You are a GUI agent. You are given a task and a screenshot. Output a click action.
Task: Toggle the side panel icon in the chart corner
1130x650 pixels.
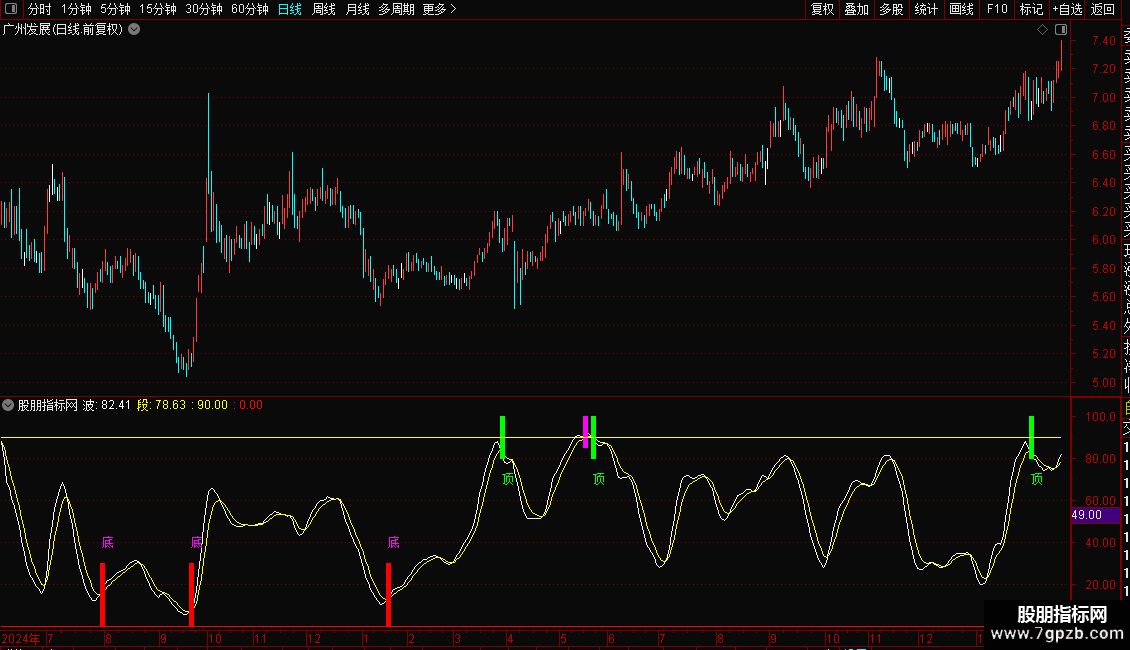(1061, 30)
